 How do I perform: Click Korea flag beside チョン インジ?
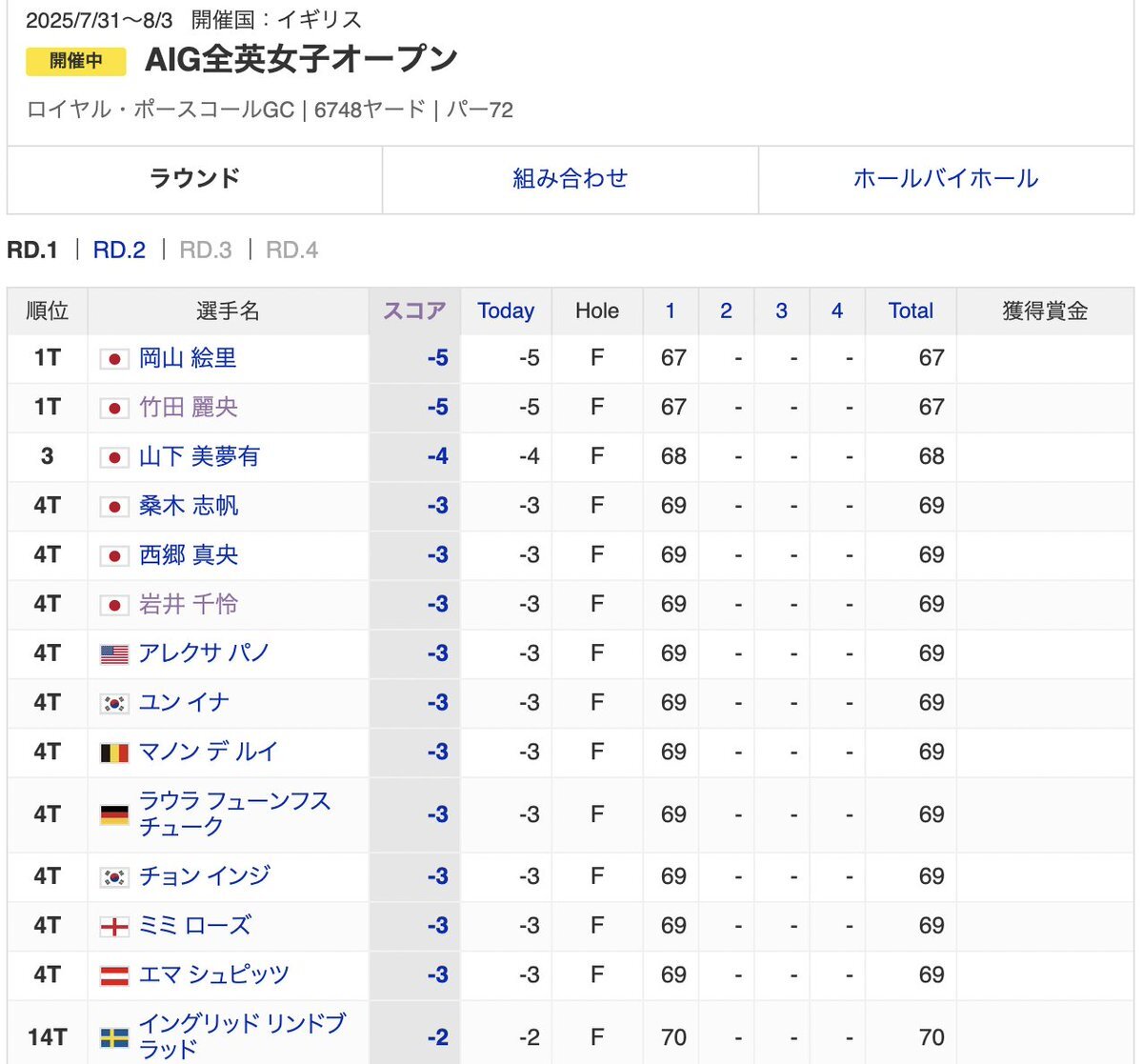(114, 877)
